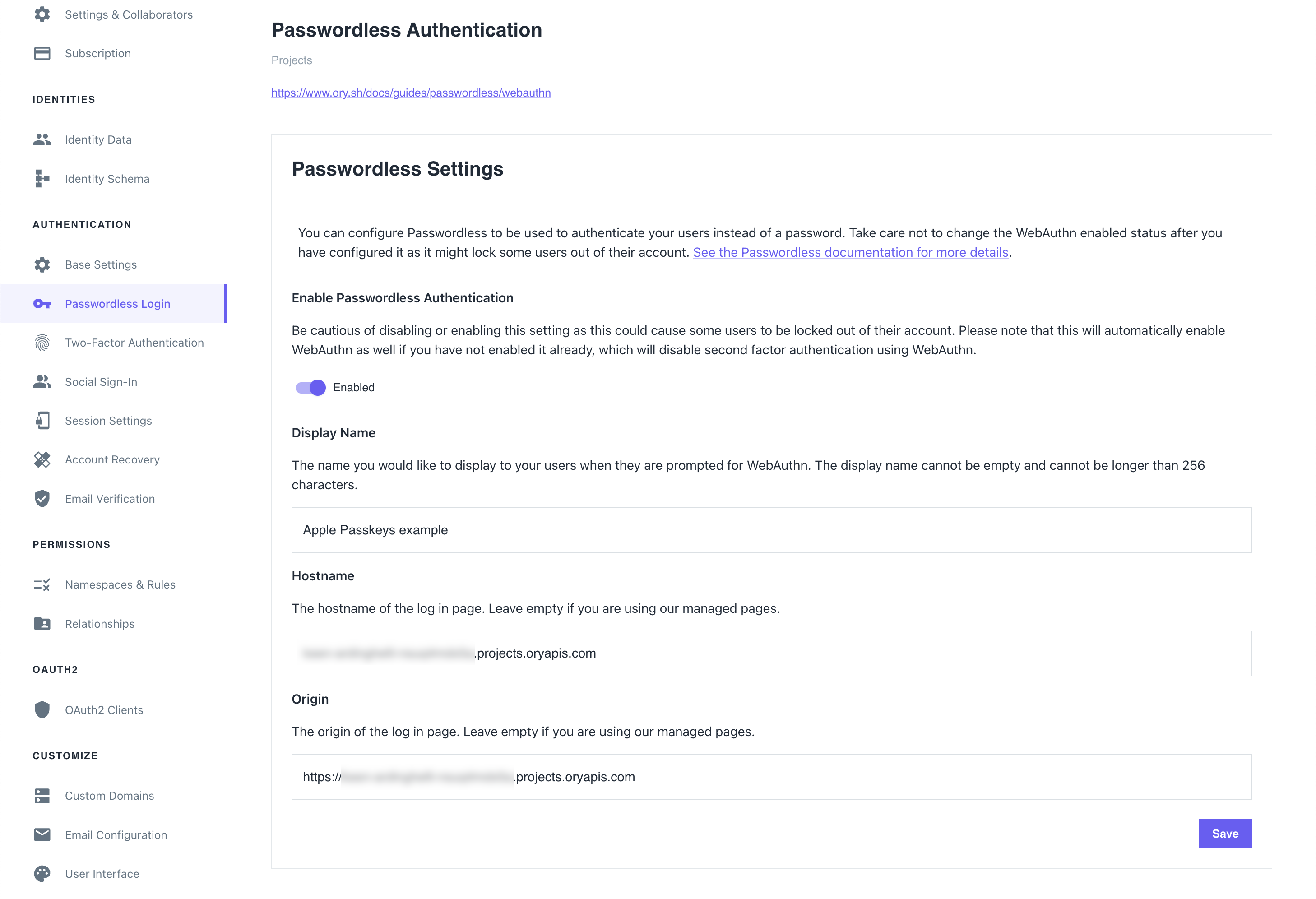
Task: Click the Identity Schema icon
Action: click(42, 178)
